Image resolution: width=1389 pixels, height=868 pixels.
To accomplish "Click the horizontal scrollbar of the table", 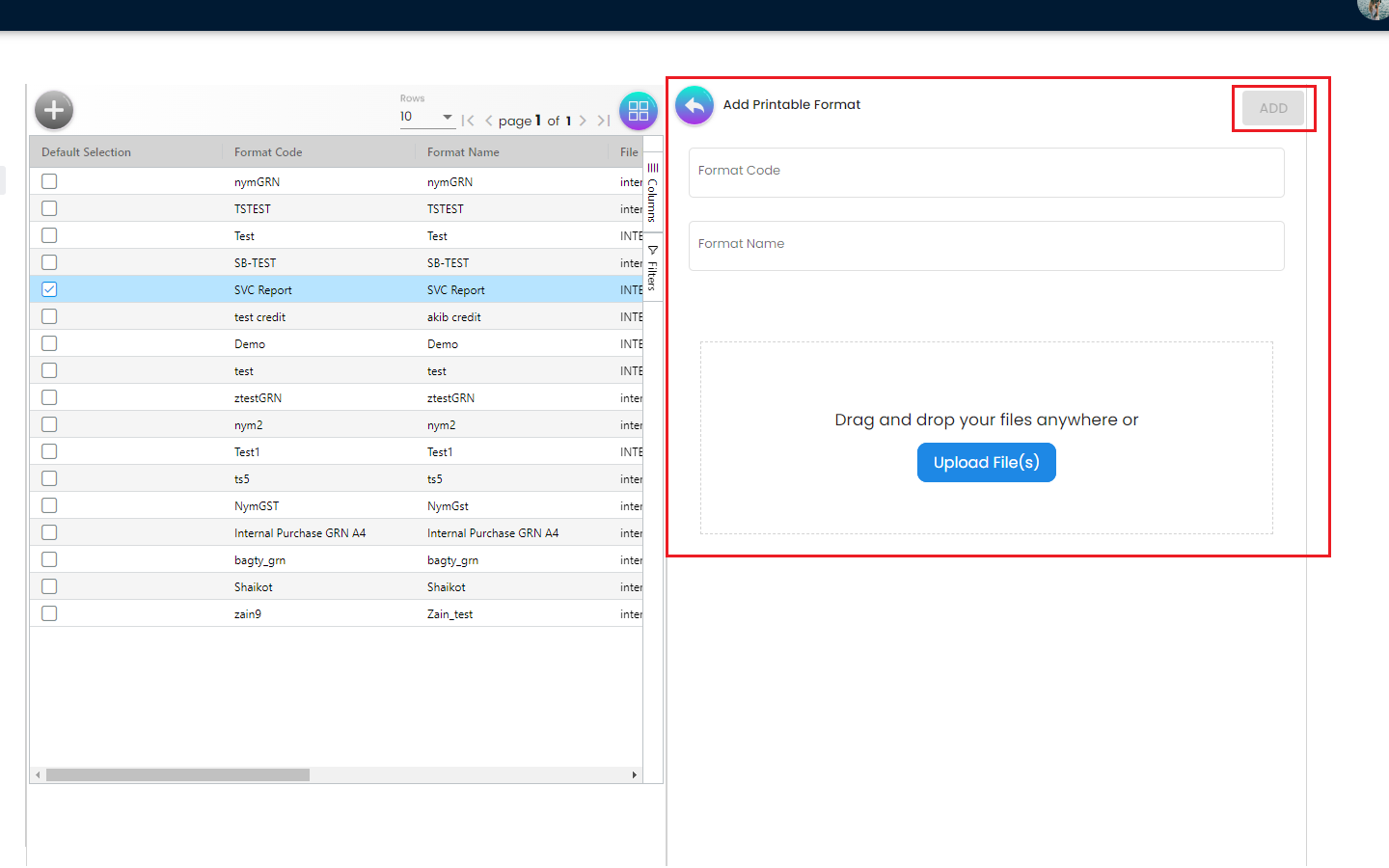I will tap(177, 774).
